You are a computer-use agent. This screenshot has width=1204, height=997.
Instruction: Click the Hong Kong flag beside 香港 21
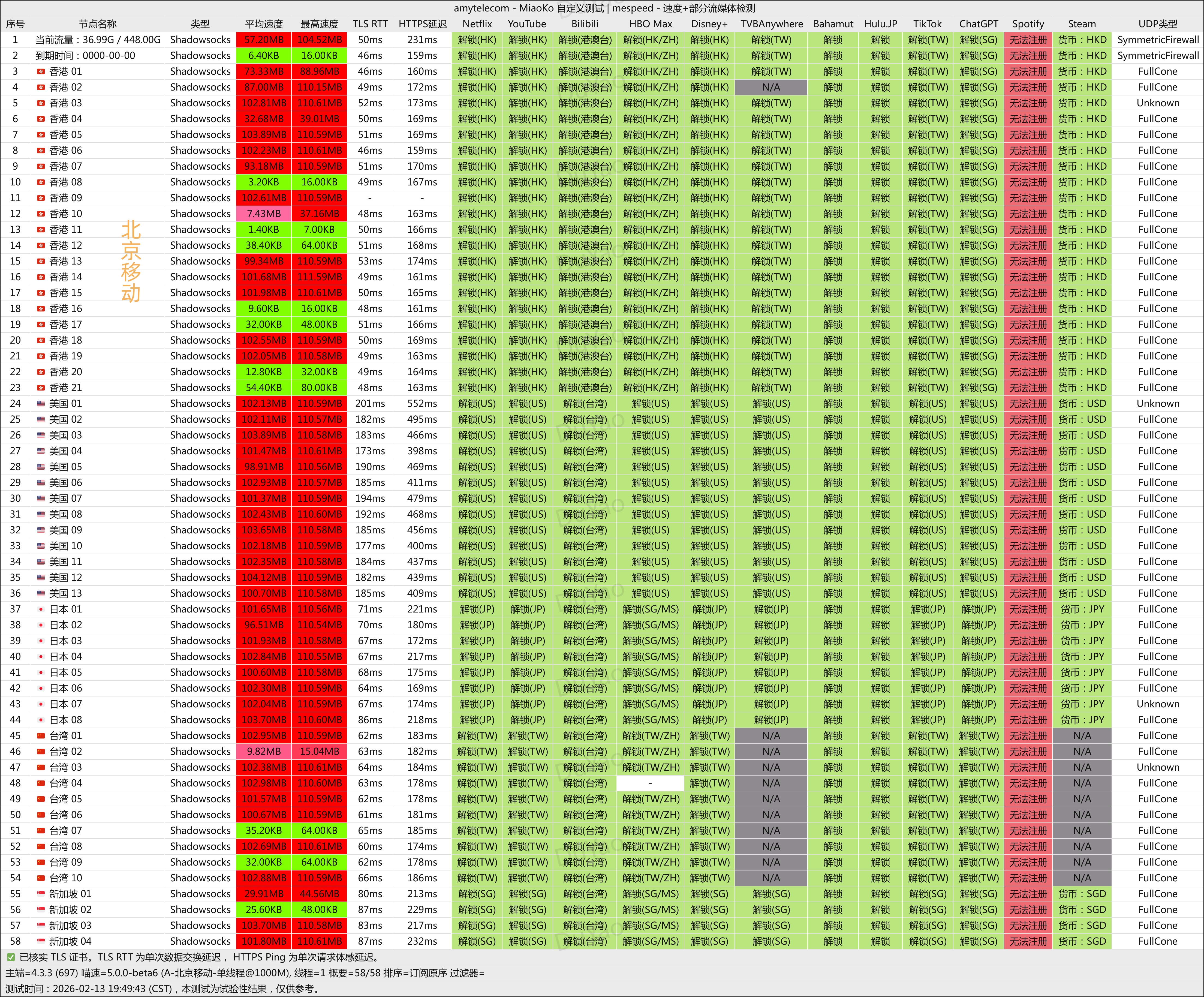[x=41, y=388]
